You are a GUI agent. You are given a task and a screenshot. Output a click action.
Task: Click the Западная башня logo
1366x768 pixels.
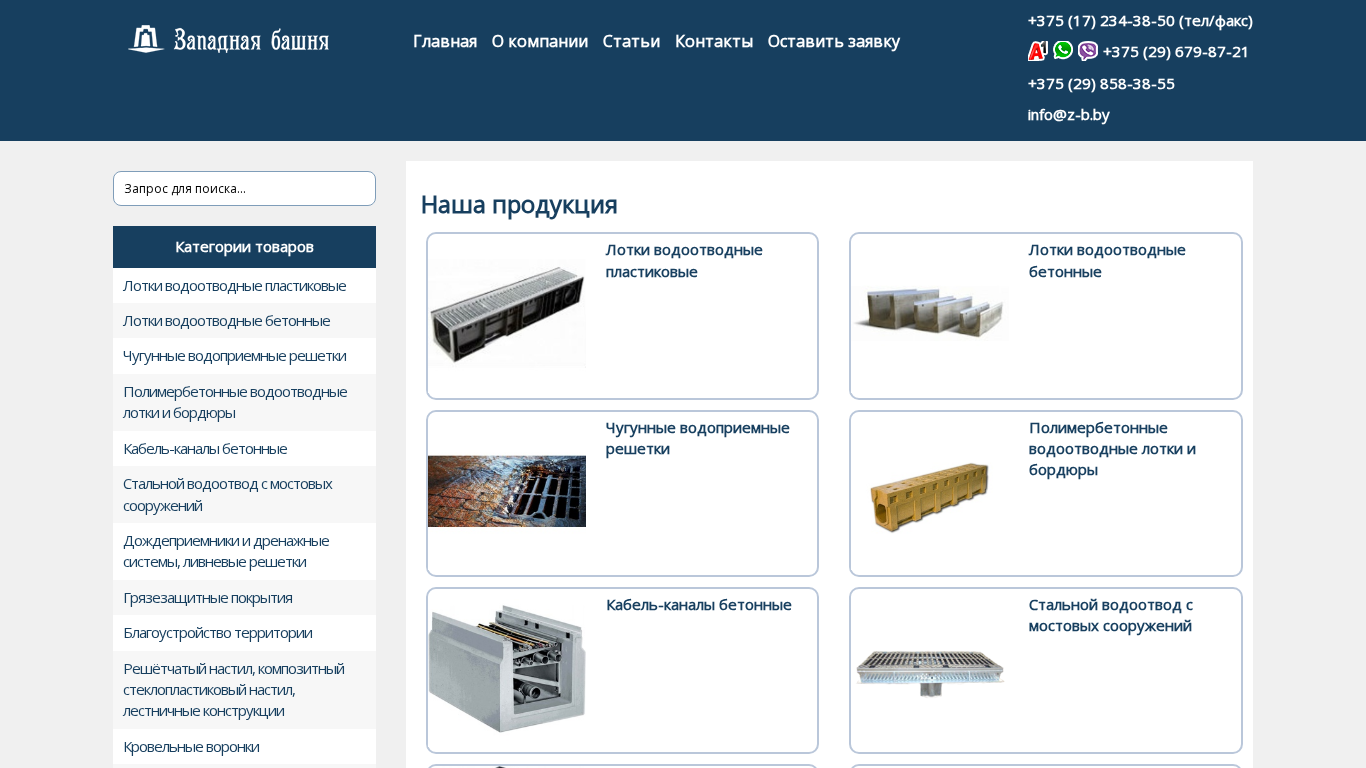(229, 40)
